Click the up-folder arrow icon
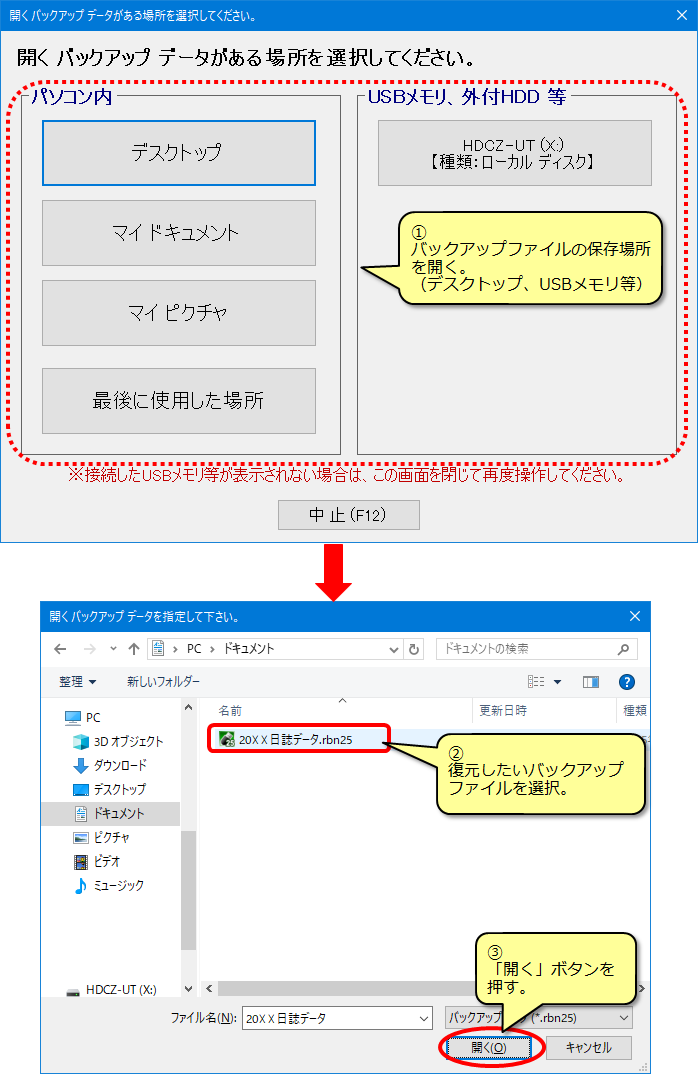 (x=134, y=649)
